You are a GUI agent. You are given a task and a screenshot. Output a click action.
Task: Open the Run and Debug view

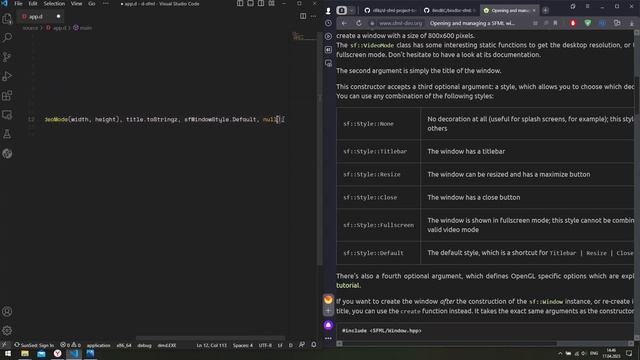(7, 76)
